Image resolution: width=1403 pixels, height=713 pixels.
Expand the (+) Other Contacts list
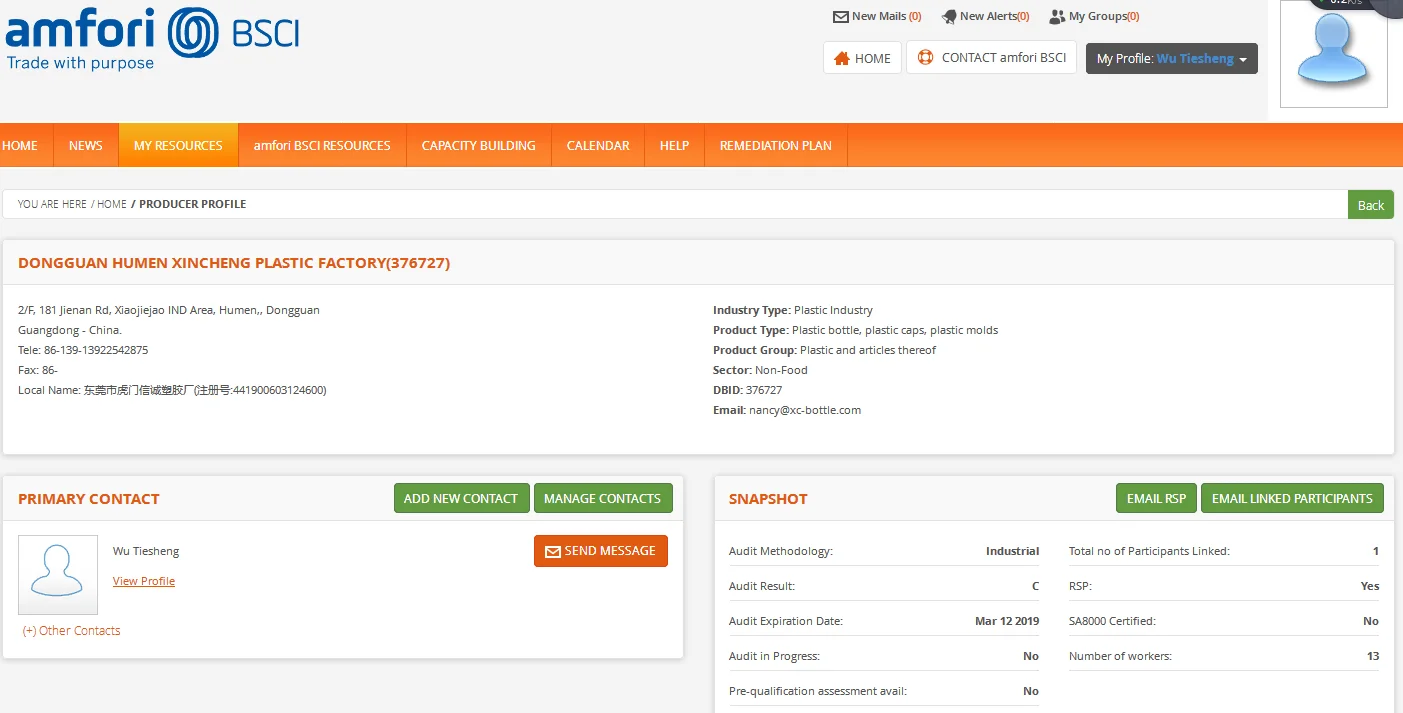[x=72, y=631]
